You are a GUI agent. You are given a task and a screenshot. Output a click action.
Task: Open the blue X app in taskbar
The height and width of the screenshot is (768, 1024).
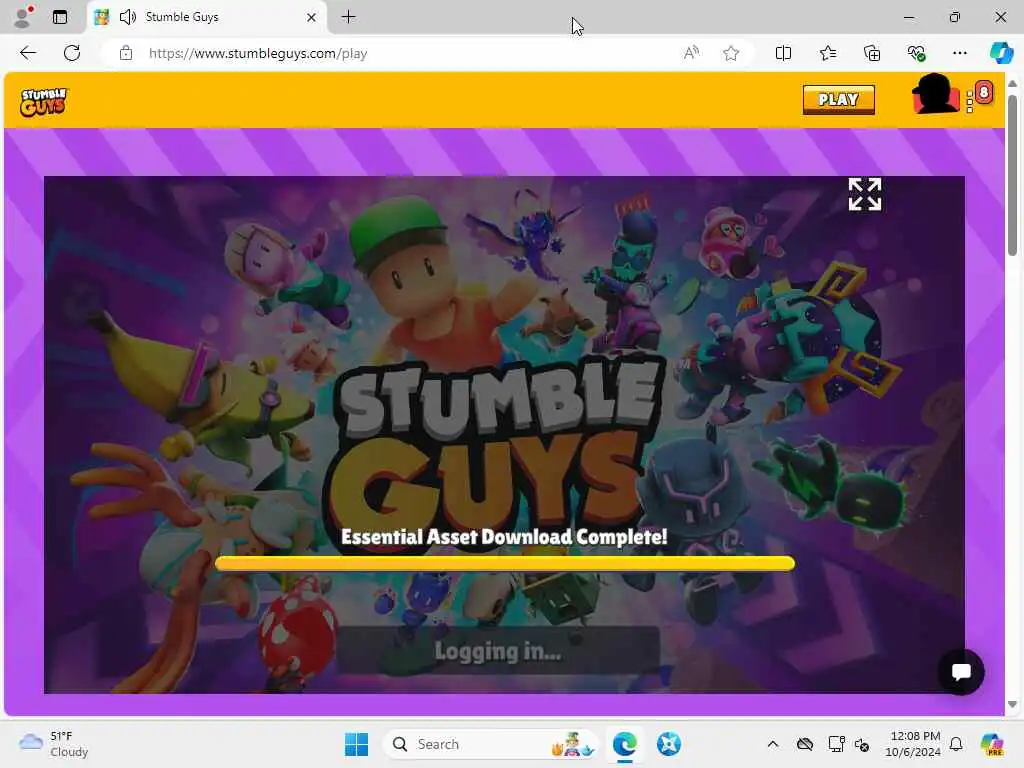(669, 744)
